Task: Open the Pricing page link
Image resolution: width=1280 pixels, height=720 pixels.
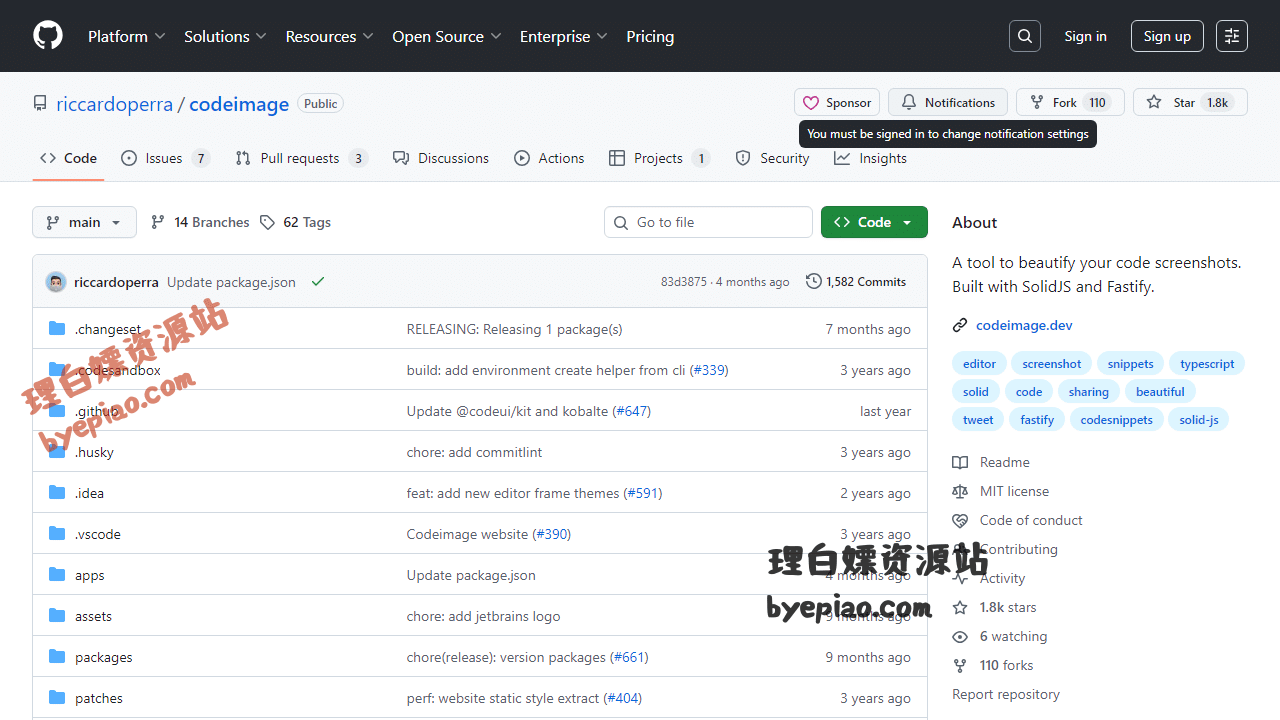Action: pyautogui.click(x=650, y=36)
